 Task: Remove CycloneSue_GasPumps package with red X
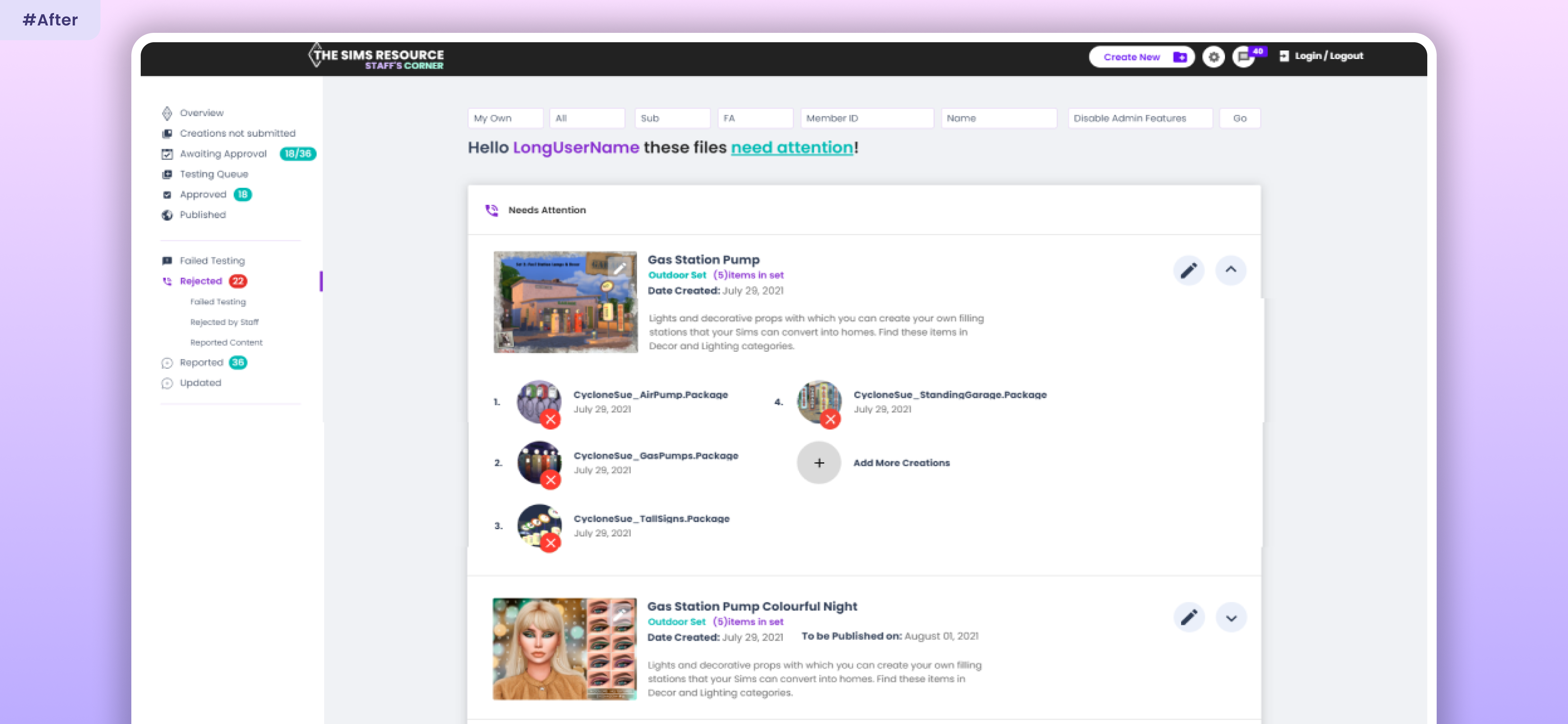coord(550,480)
